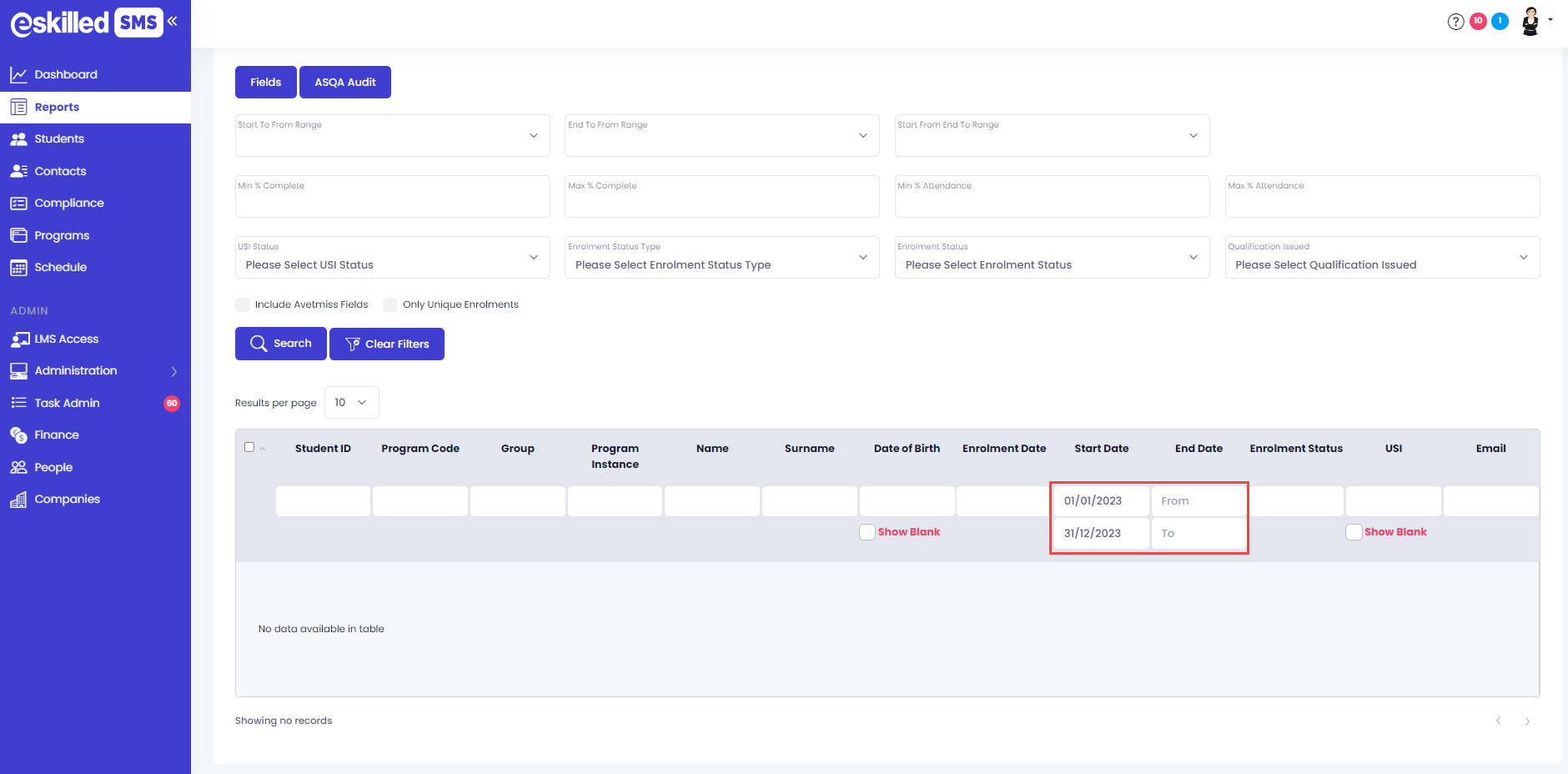Screen dimensions: 1568x774
Task: Click the Companies building icon in sidebar
Action: pos(18,500)
